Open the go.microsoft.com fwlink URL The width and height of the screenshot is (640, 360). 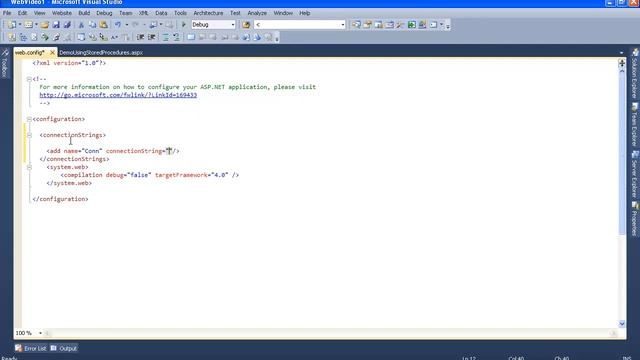point(118,95)
